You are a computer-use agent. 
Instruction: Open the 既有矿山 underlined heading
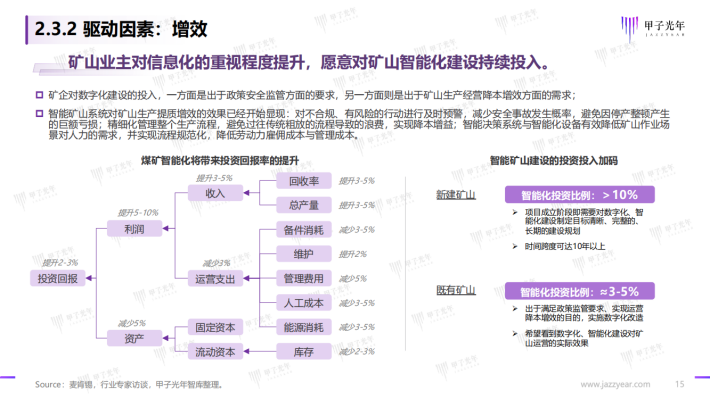(456, 290)
